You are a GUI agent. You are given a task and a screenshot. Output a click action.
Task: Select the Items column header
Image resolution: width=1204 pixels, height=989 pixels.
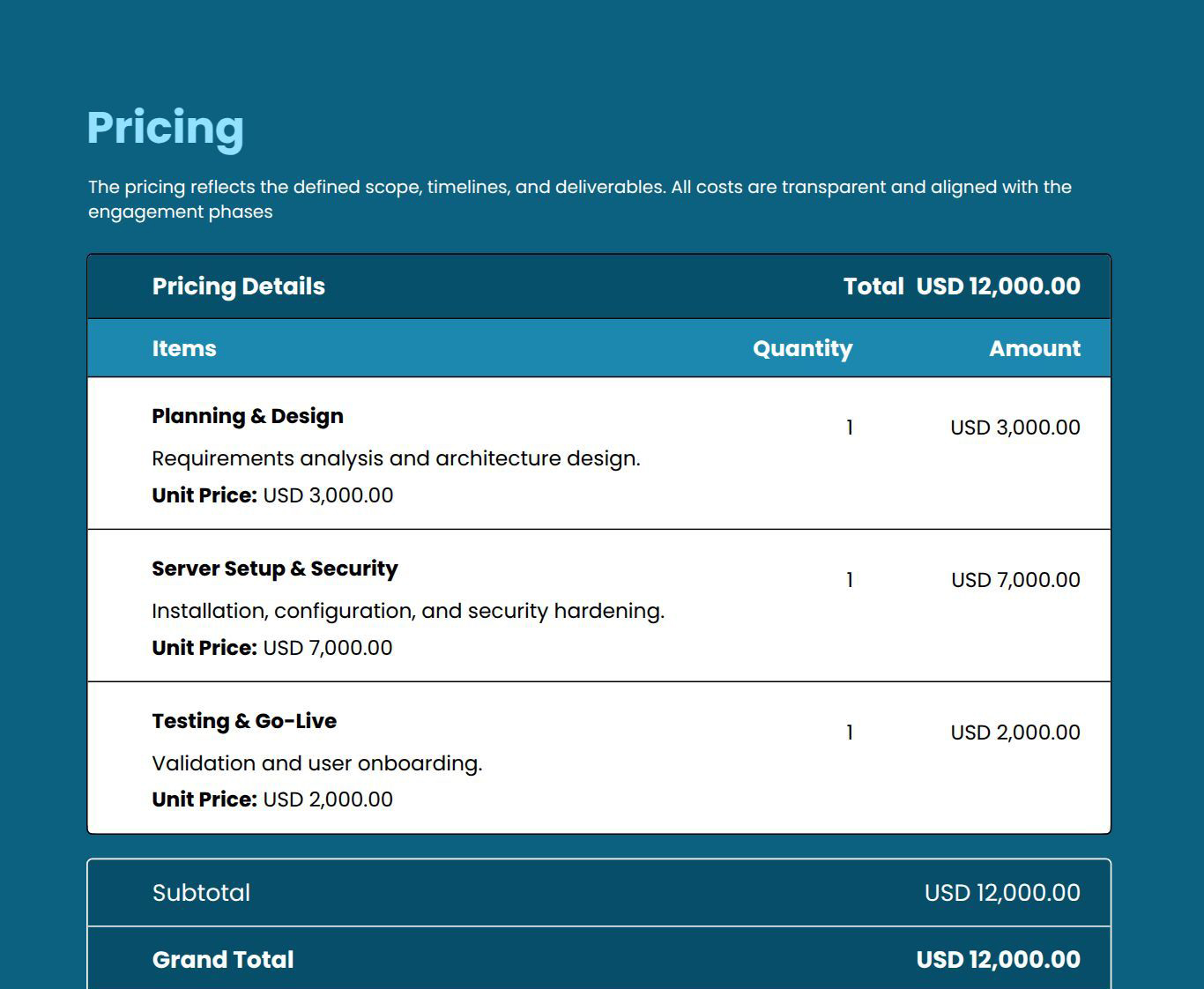pos(183,349)
